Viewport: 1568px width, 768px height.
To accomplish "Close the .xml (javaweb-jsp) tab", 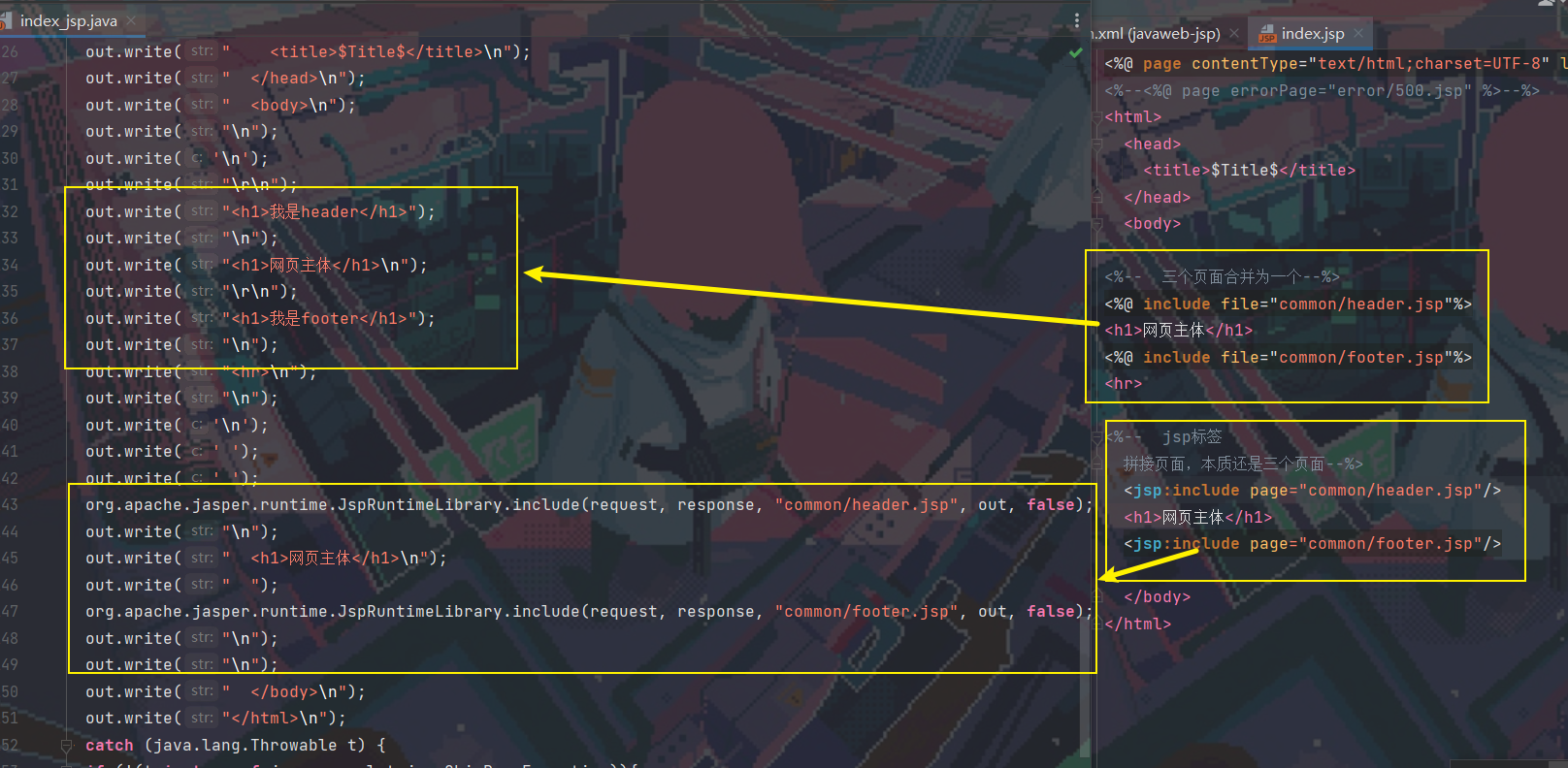I will pos(1234,33).
